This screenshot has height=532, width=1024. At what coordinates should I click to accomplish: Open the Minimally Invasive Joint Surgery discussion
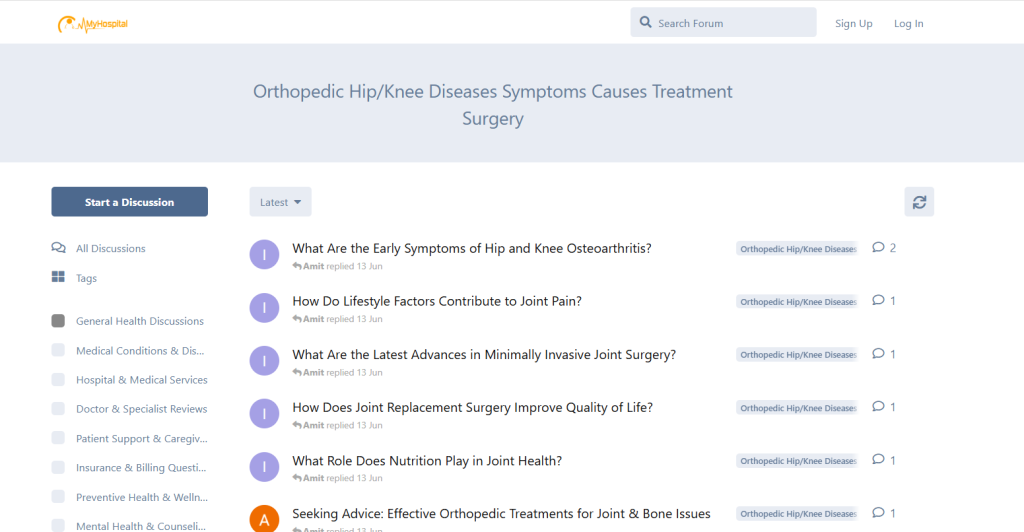(483, 355)
